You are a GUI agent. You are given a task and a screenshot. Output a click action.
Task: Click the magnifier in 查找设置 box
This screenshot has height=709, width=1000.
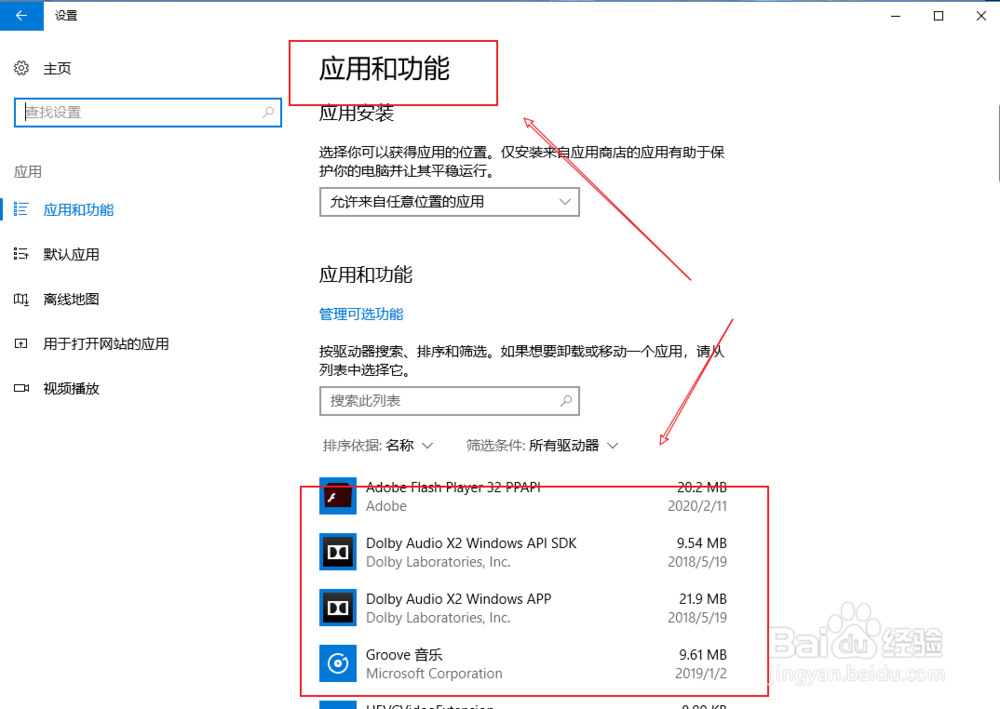(268, 112)
